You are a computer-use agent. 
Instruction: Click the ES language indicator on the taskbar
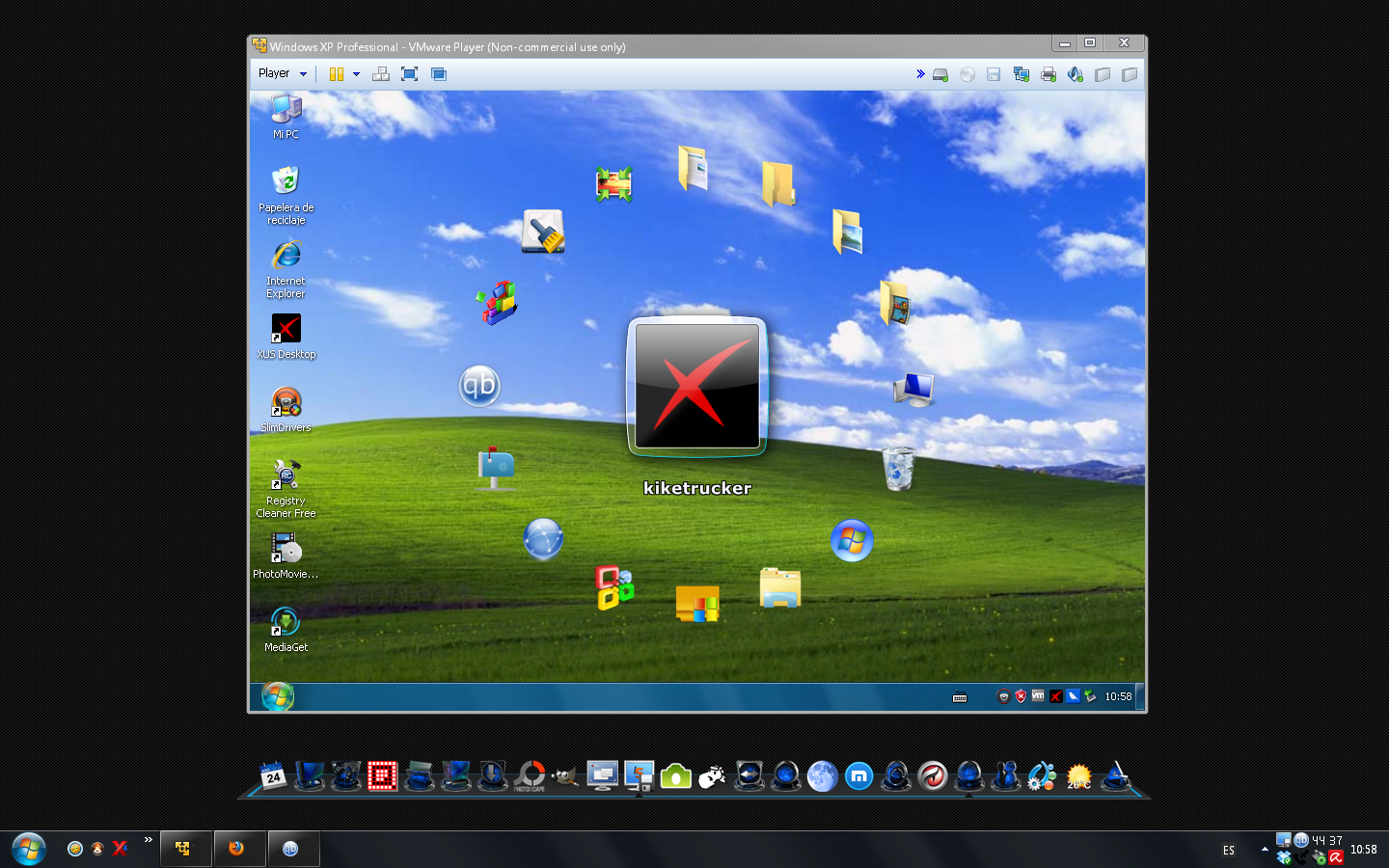pyautogui.click(x=1229, y=851)
